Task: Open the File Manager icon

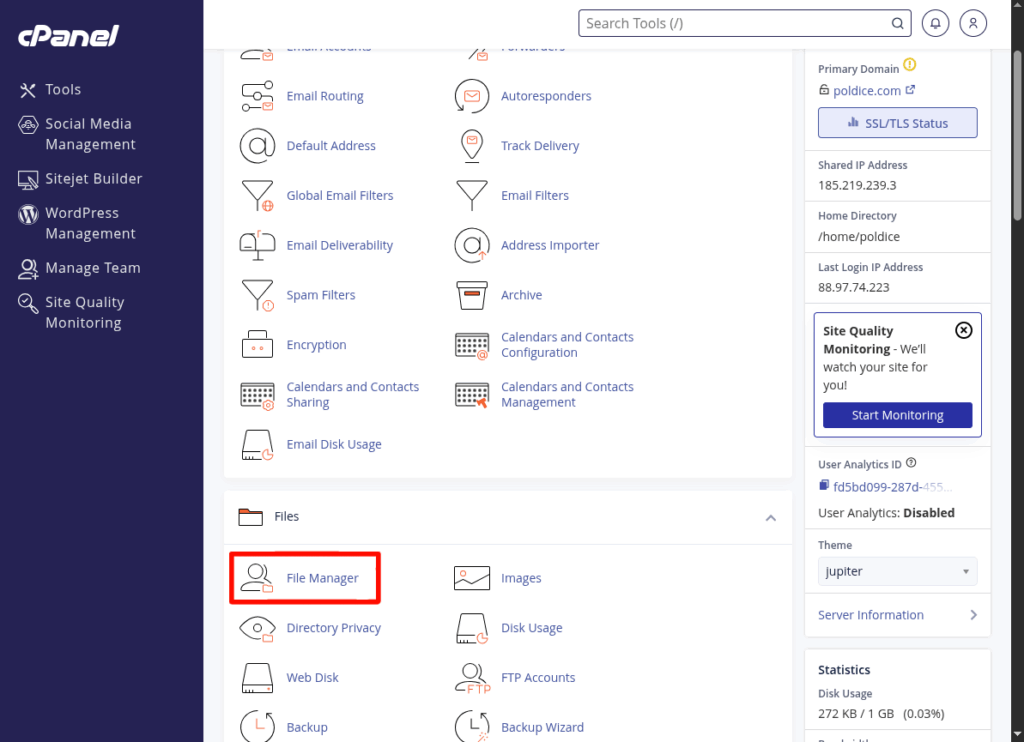Action: (x=257, y=578)
